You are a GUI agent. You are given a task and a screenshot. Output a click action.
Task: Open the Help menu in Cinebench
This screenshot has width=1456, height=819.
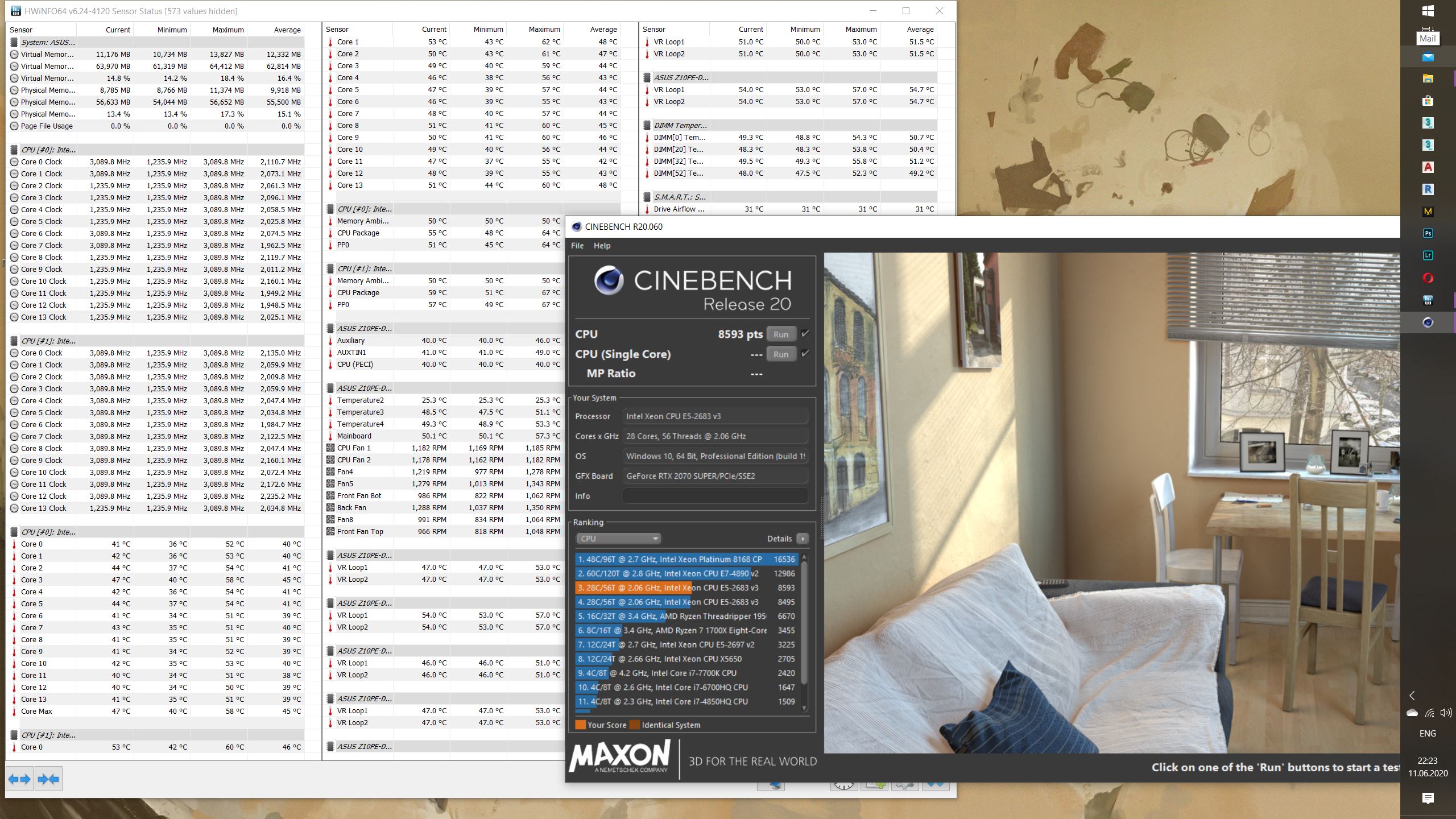coord(602,246)
